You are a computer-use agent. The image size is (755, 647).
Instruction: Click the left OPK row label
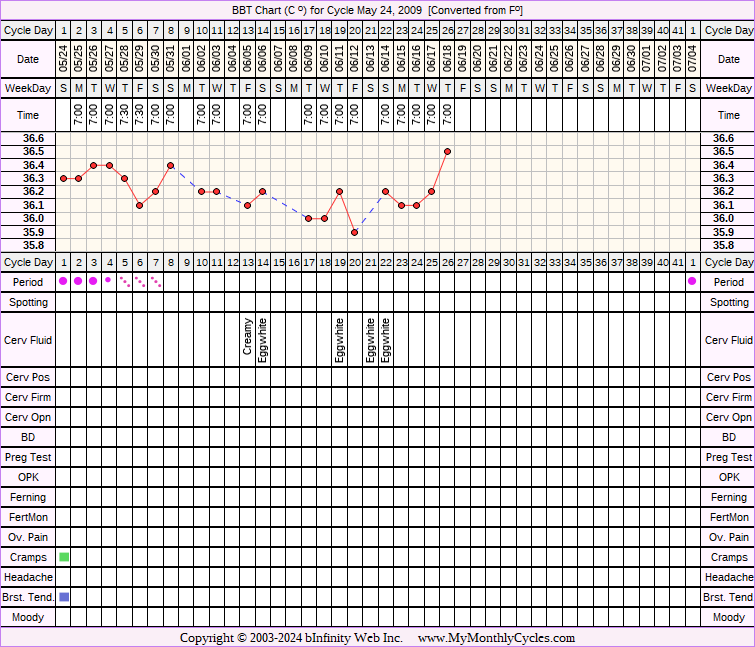29,477
